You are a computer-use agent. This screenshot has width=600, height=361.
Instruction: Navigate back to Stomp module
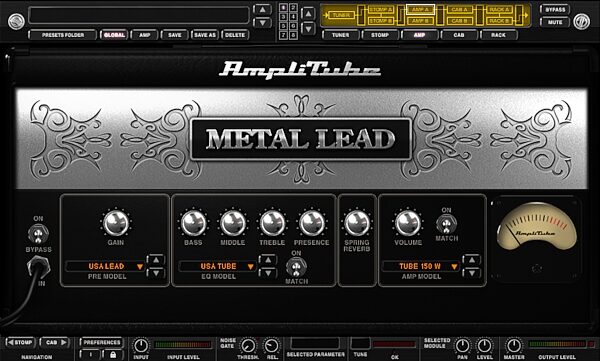(21, 342)
